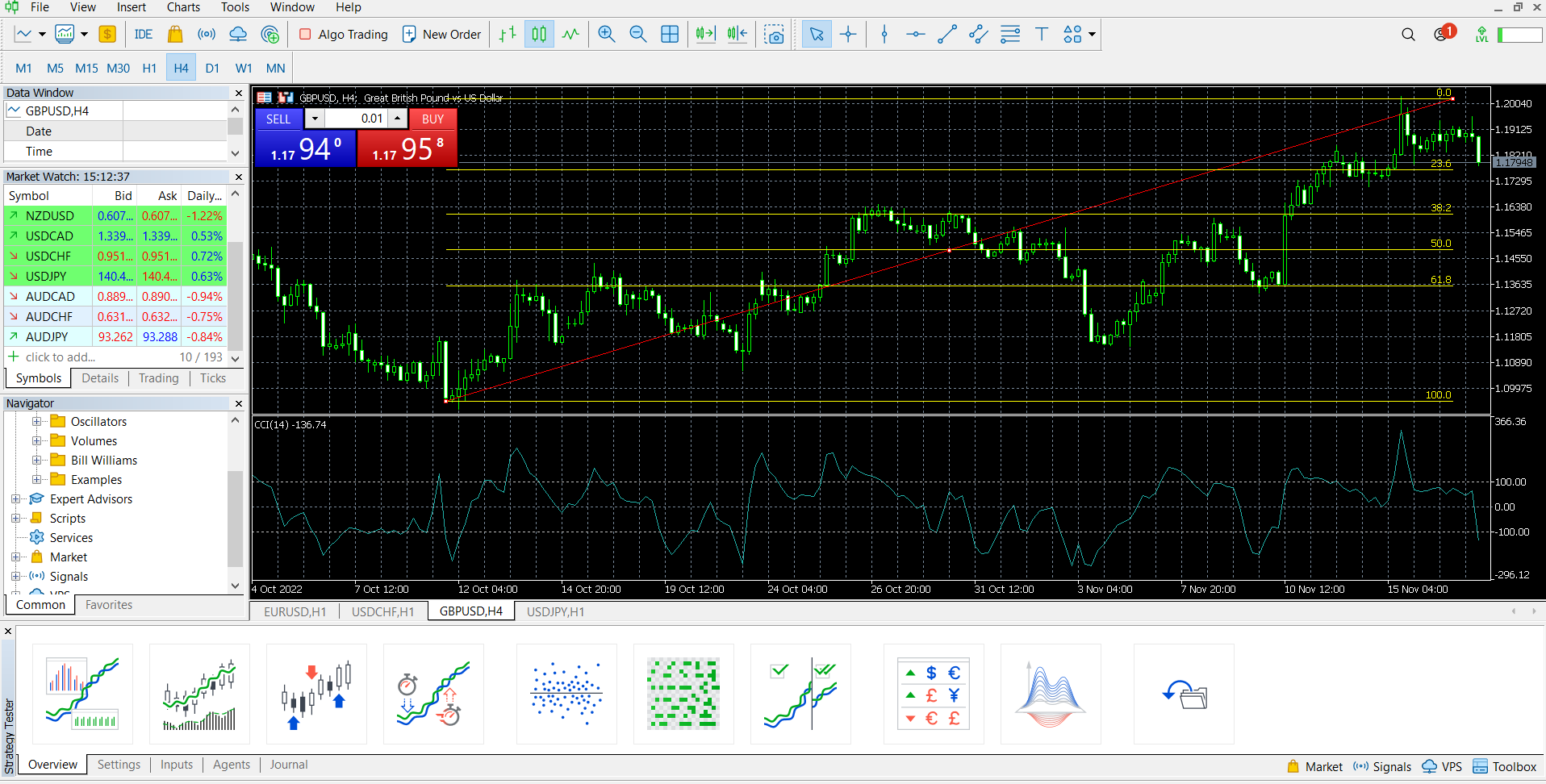Viewport: 1546px width, 784px height.
Task: Open the Tools menu
Action: [235, 7]
